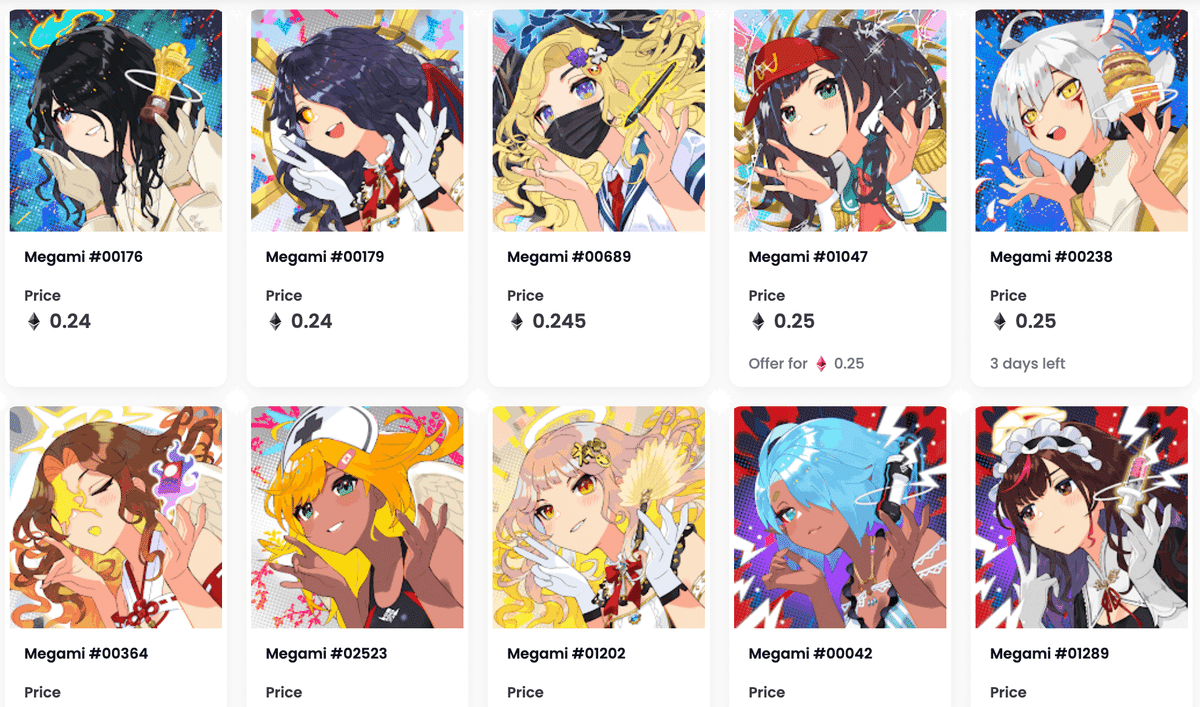Screen dimensions: 1200x707
Task: Open the Megami #00176 artwork thumbnail
Action: tap(116, 121)
